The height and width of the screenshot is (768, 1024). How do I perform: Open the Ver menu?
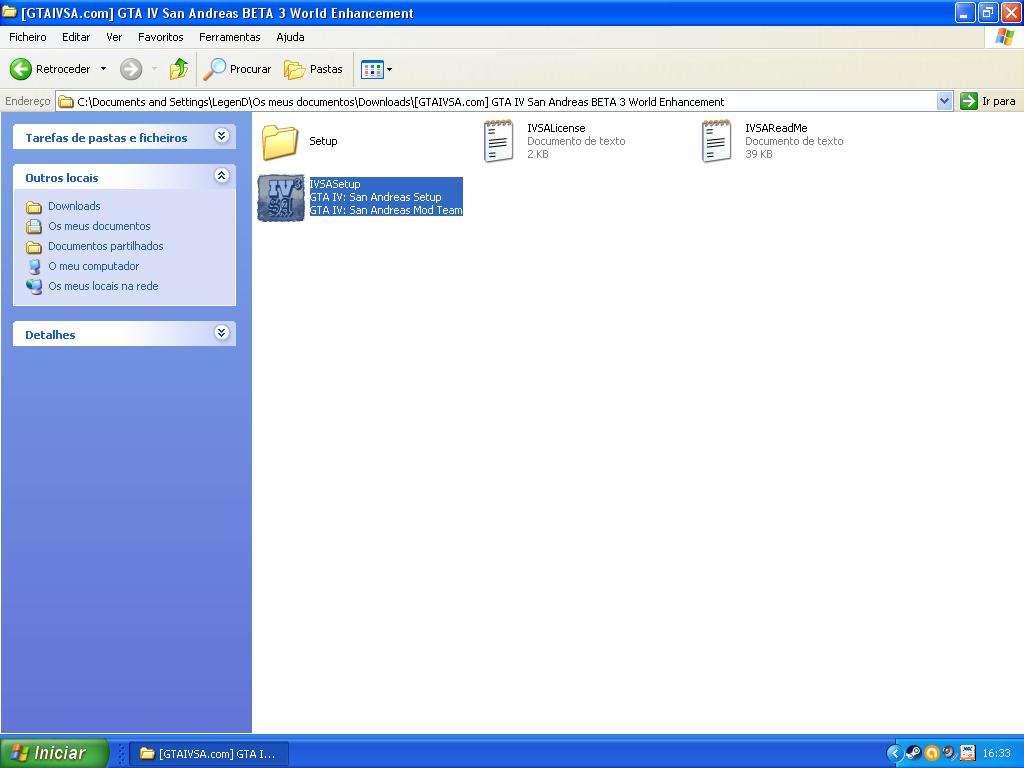click(114, 37)
